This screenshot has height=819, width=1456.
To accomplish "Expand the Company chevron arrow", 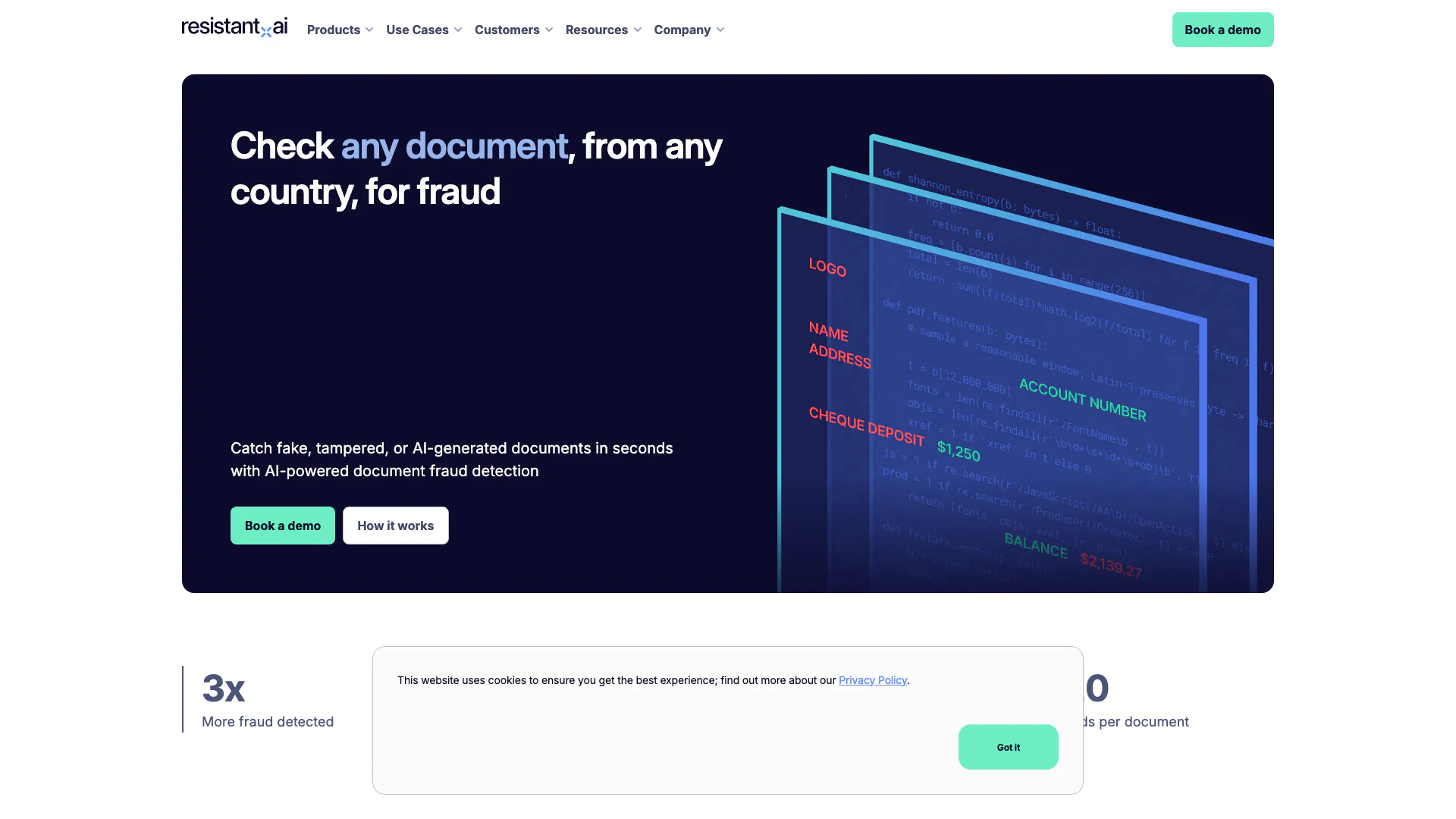I will click(x=720, y=30).
